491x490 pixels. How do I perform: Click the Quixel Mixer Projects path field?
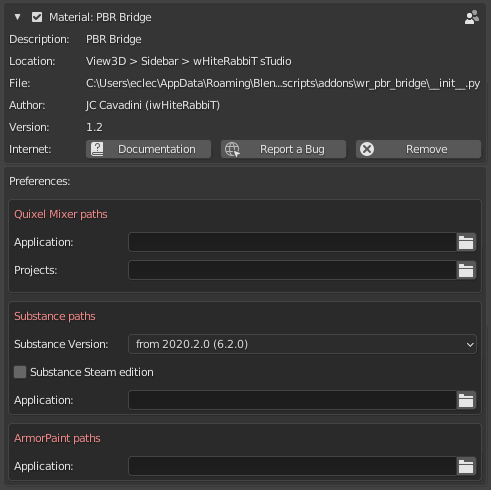292,270
